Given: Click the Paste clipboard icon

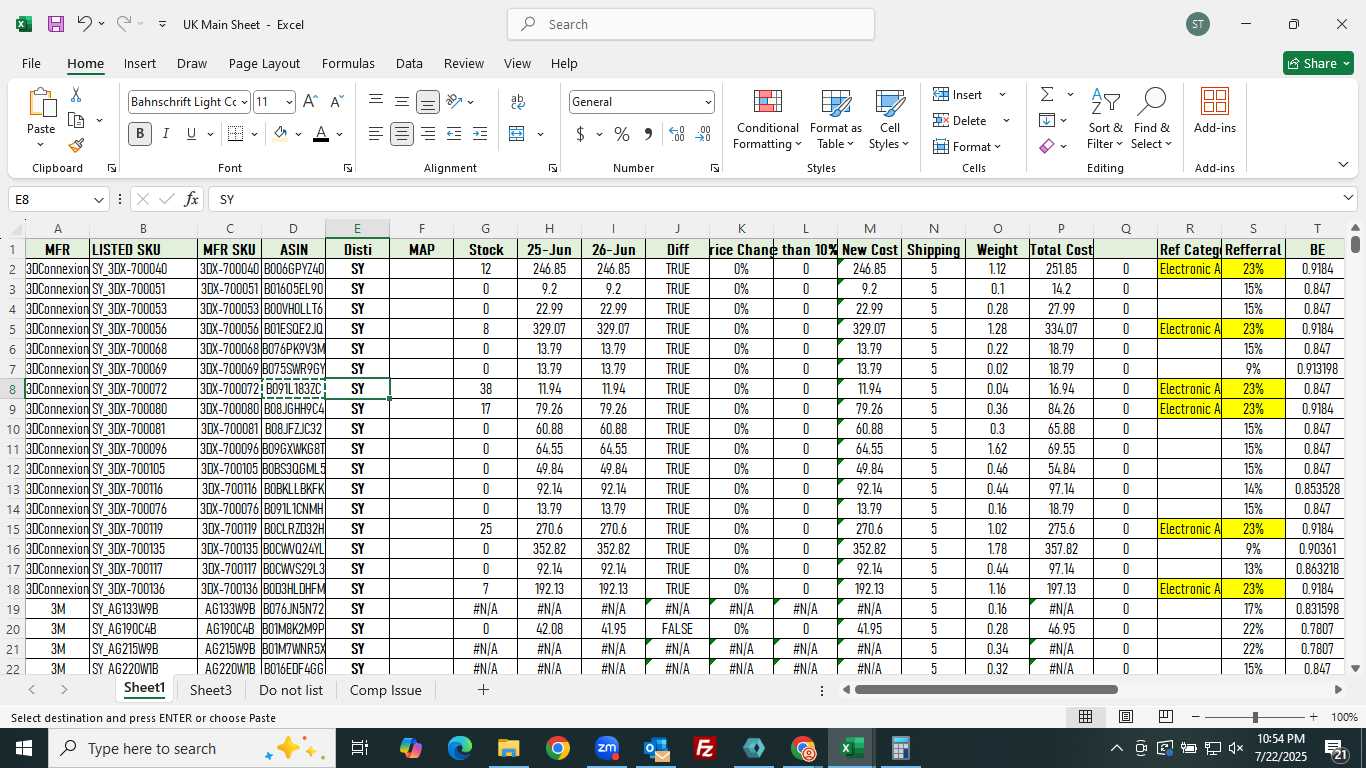Looking at the screenshot, I should coord(41,103).
